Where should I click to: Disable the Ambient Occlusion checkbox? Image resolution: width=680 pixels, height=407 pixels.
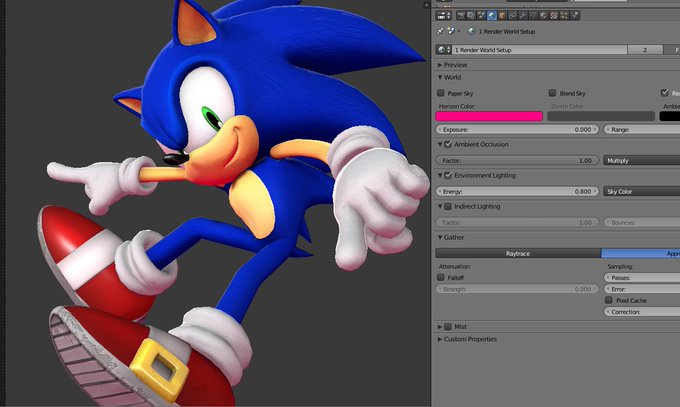tap(448, 144)
